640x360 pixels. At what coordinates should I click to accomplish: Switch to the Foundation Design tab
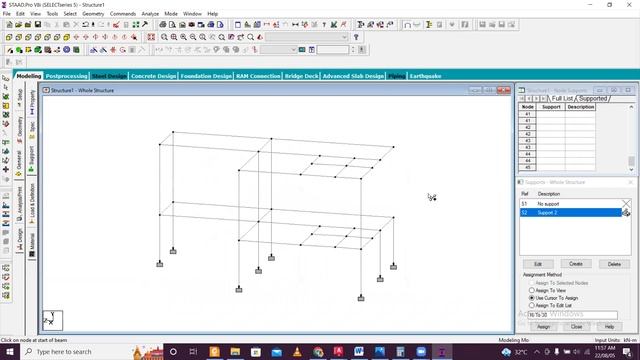(206, 76)
